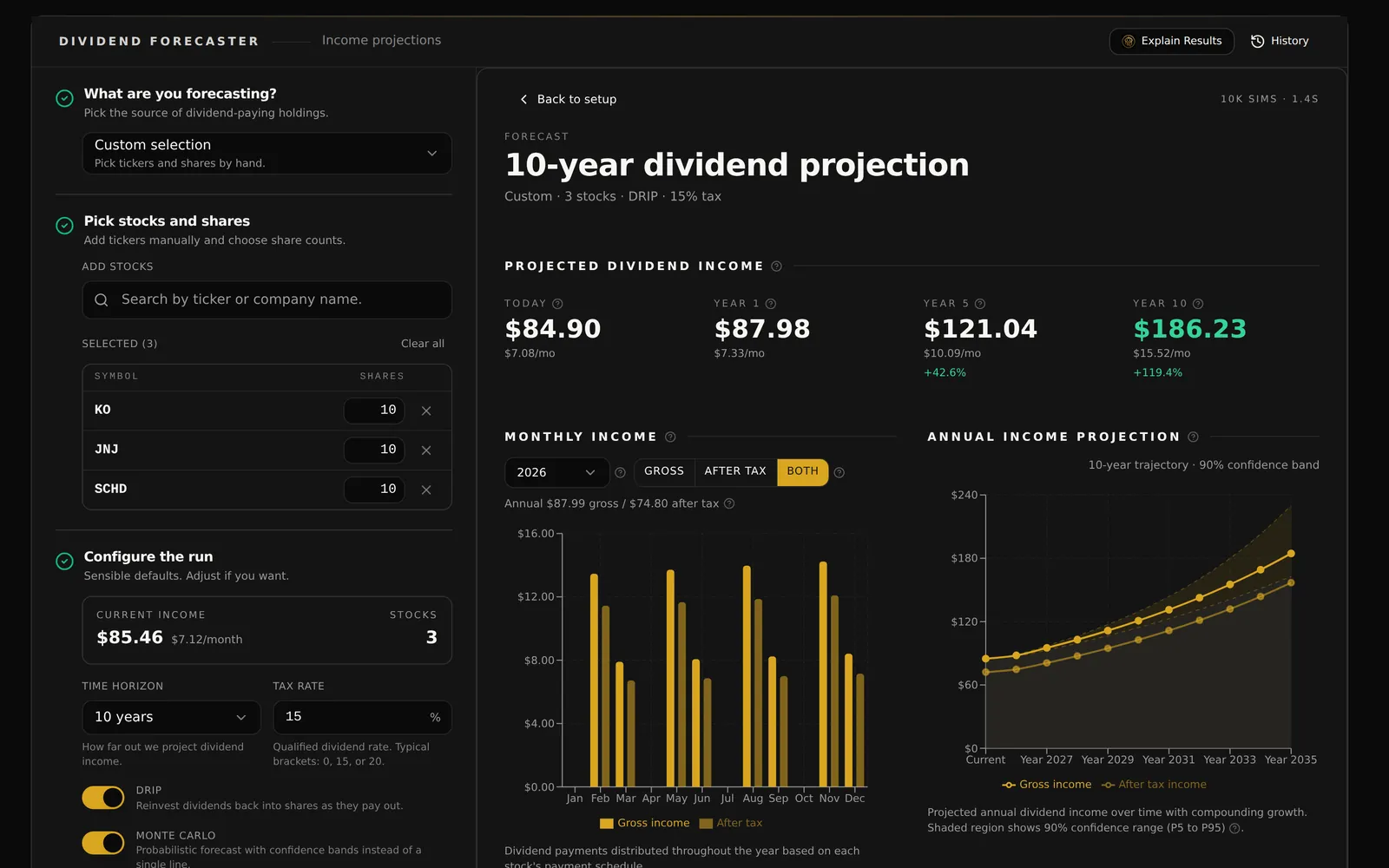
Task: Remove SCHD with its X icon
Action: (426, 490)
